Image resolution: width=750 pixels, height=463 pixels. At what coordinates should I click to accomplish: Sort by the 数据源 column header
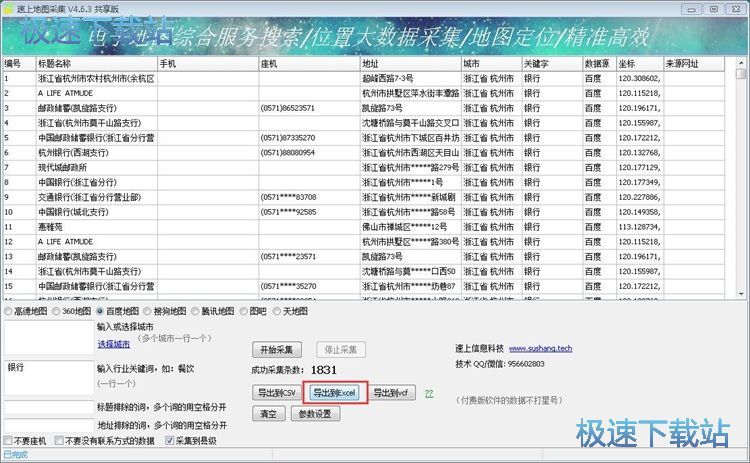[x=599, y=64]
